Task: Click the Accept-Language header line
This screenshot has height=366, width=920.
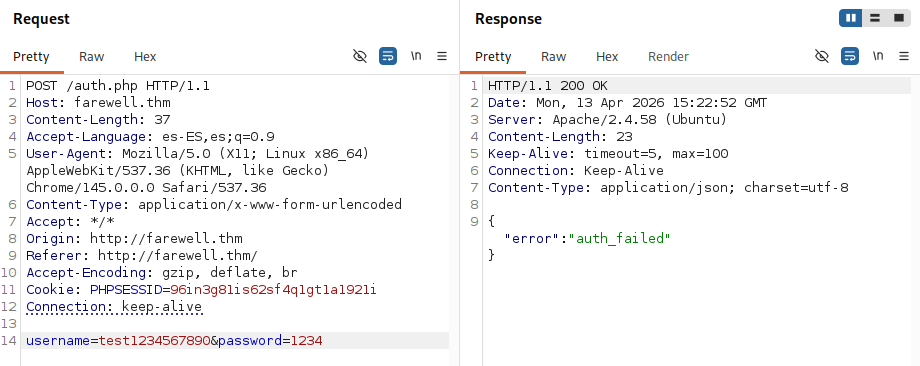Action: pyautogui.click(x=150, y=137)
